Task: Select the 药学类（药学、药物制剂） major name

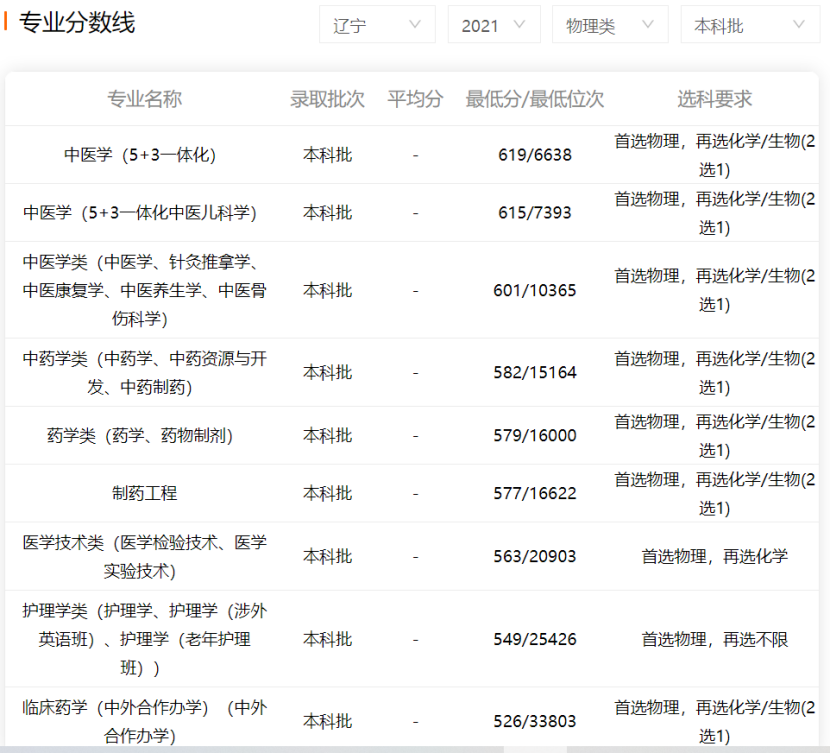Action: (x=140, y=436)
